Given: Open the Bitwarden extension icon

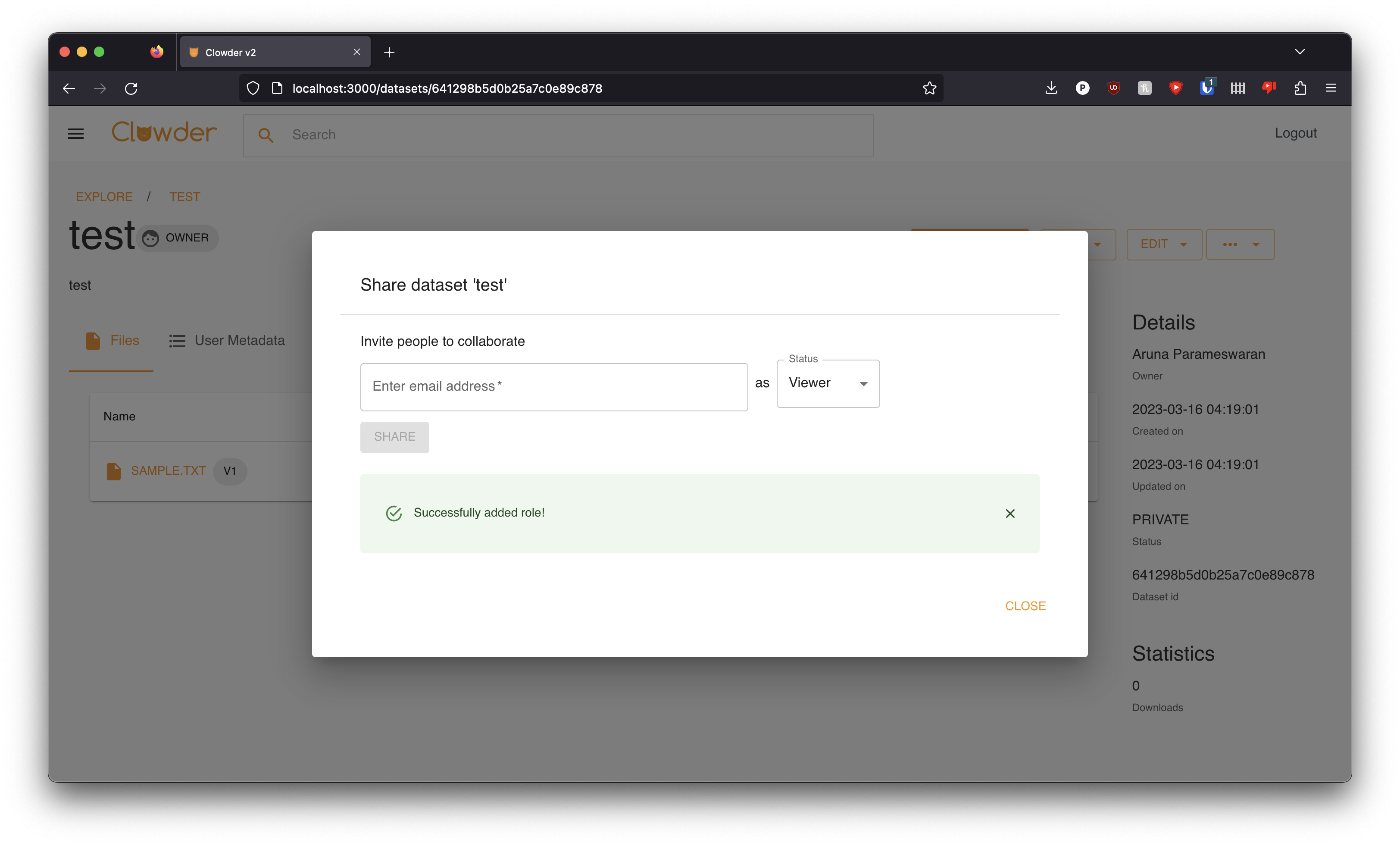Looking at the screenshot, I should [x=1206, y=88].
